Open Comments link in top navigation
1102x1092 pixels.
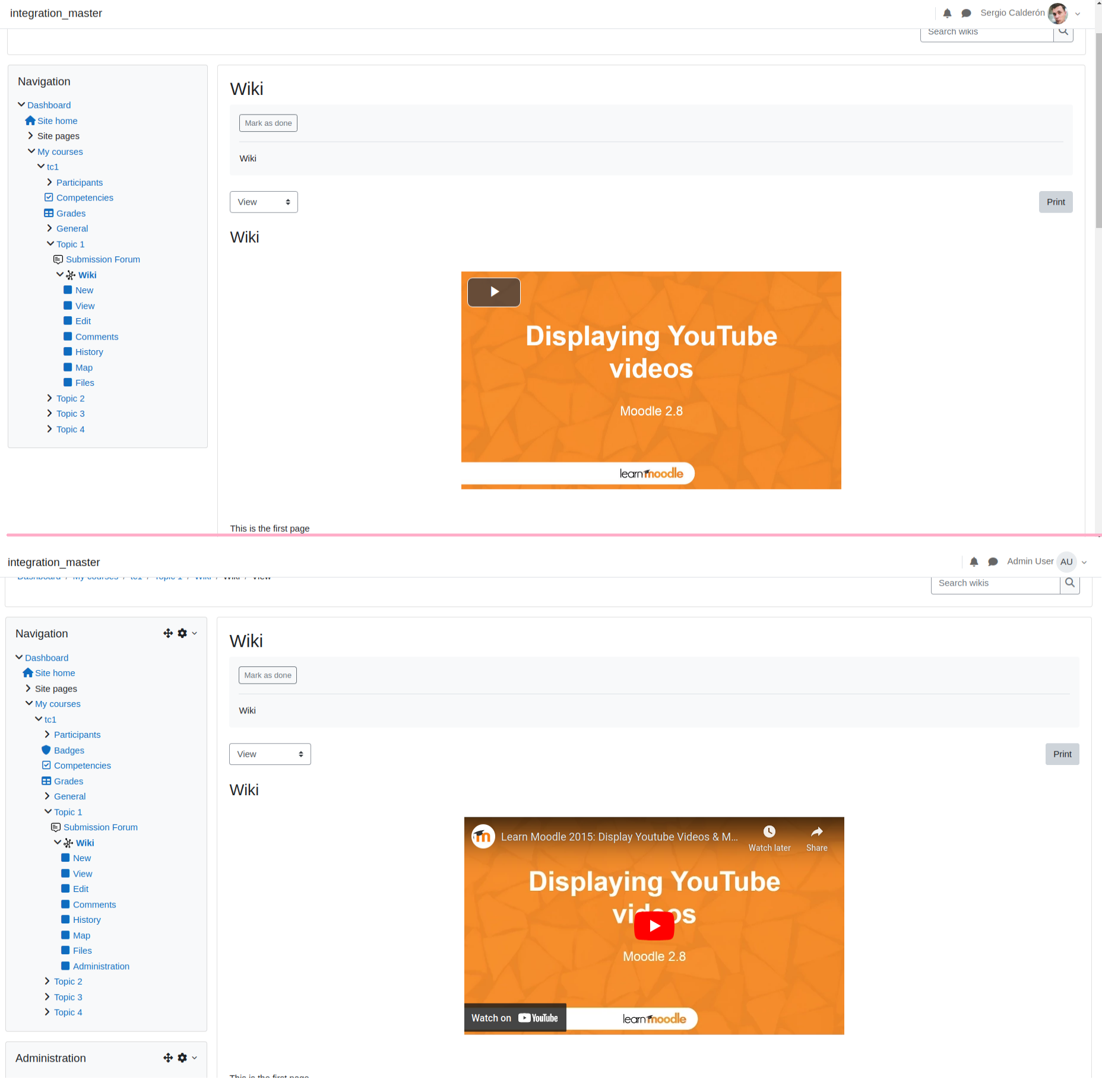[97, 337]
